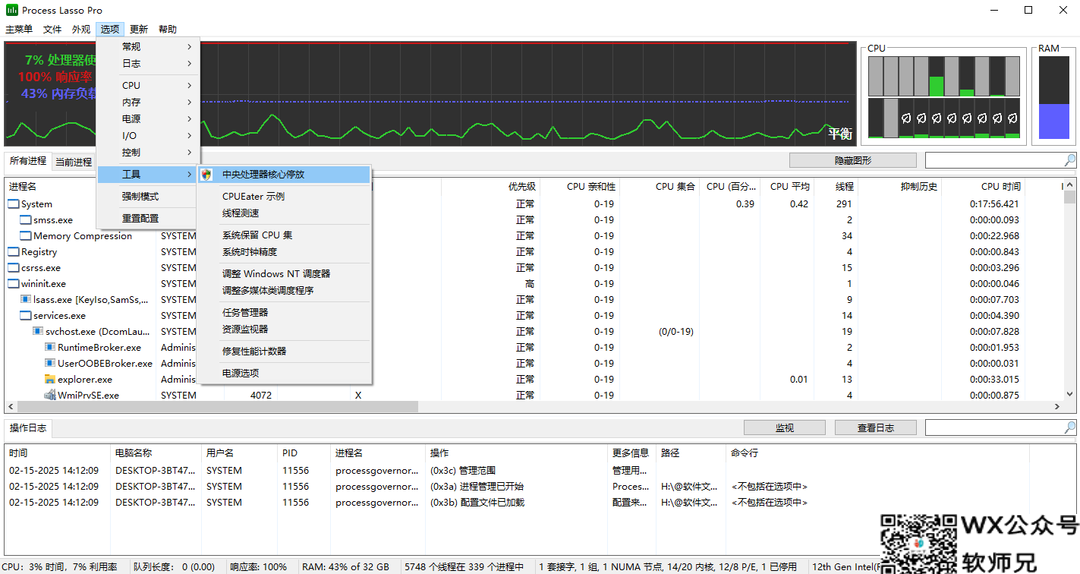Image resolution: width=1080 pixels, height=574 pixels.
Task: Open the 更新 menu
Action: pos(138,29)
